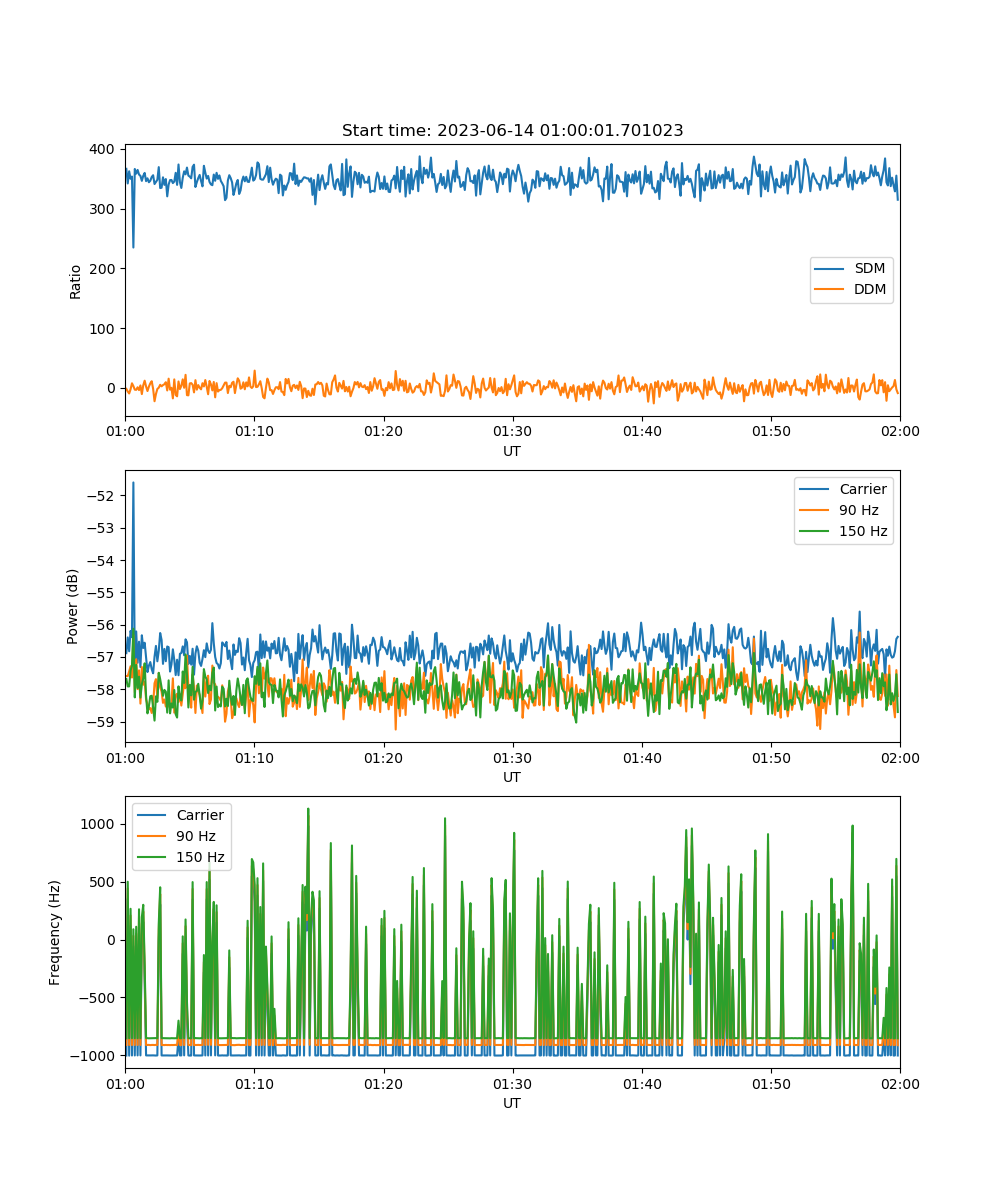The height and width of the screenshot is (1200, 1000).
Task: Select 90 Hz in the Frequency plot legend
Action: (181, 836)
